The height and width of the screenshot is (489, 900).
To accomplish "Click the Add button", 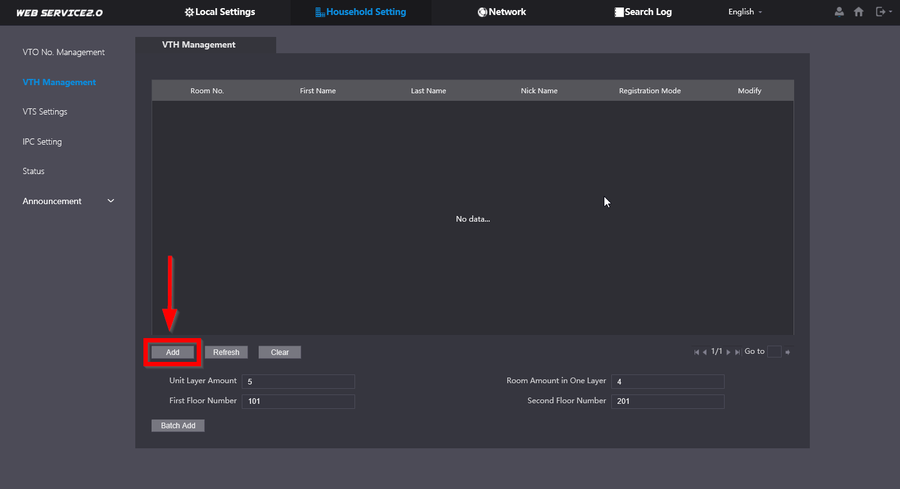I will click(x=173, y=352).
